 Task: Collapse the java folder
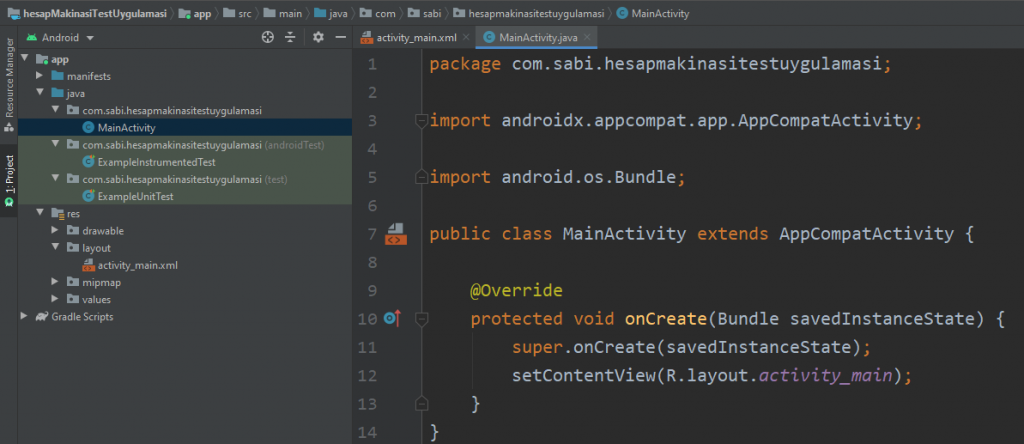(x=40, y=93)
